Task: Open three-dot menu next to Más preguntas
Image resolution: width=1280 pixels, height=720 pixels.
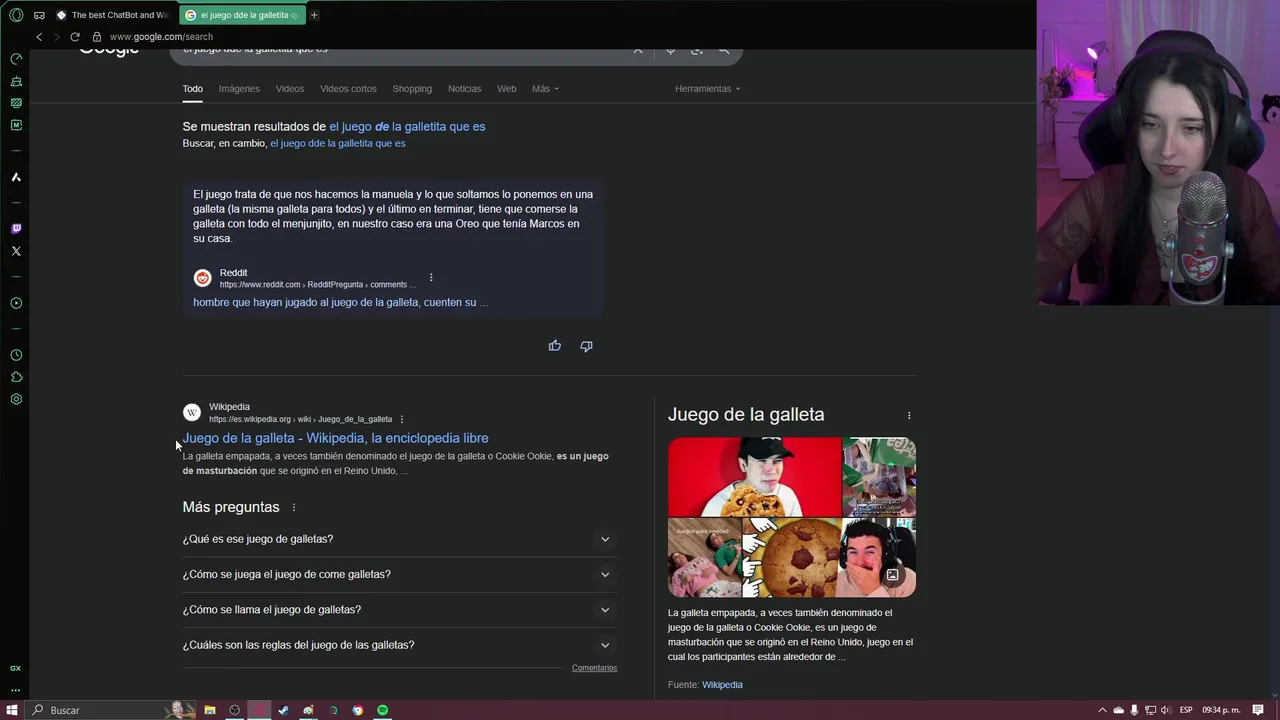Action: point(294,508)
